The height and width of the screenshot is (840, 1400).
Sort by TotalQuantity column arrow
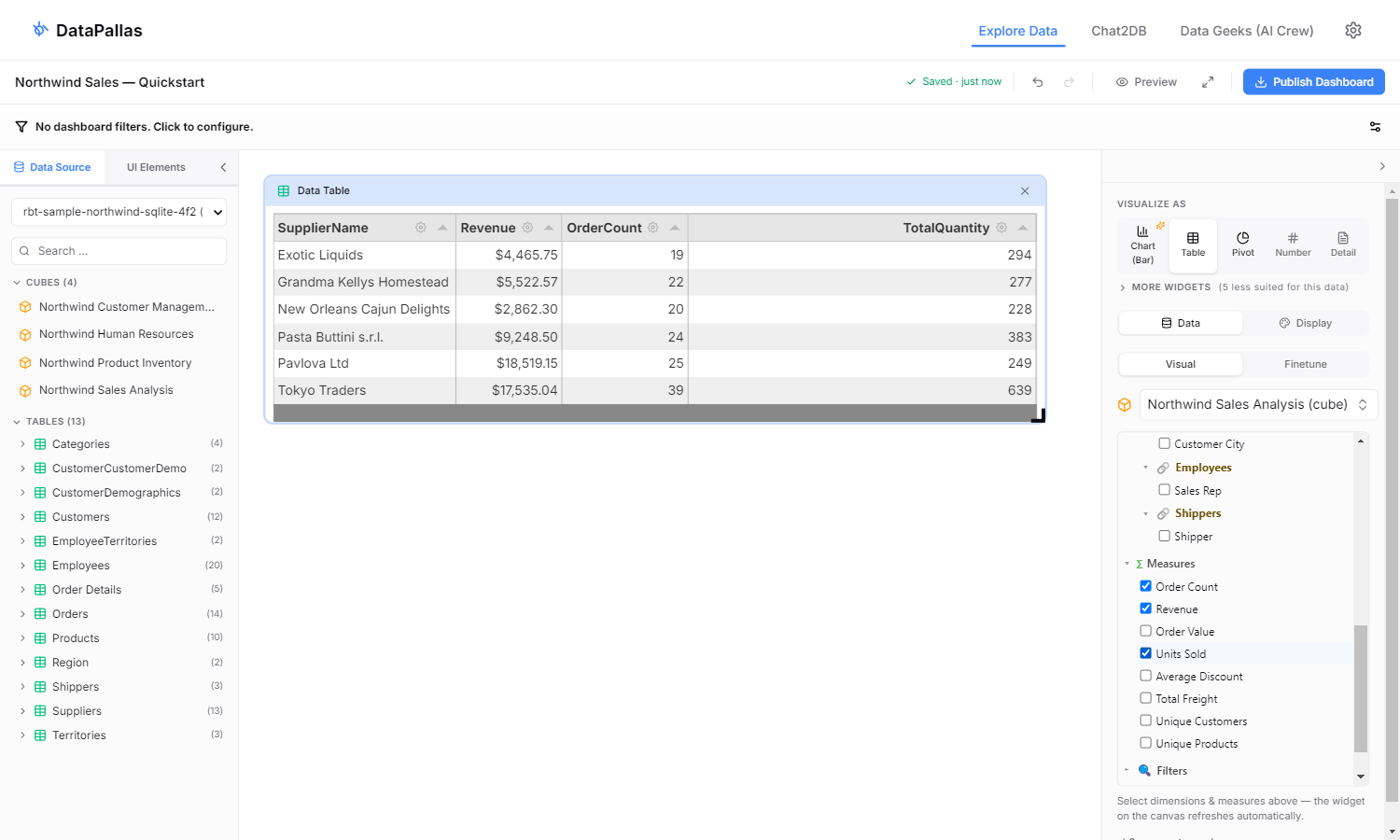[1023, 228]
